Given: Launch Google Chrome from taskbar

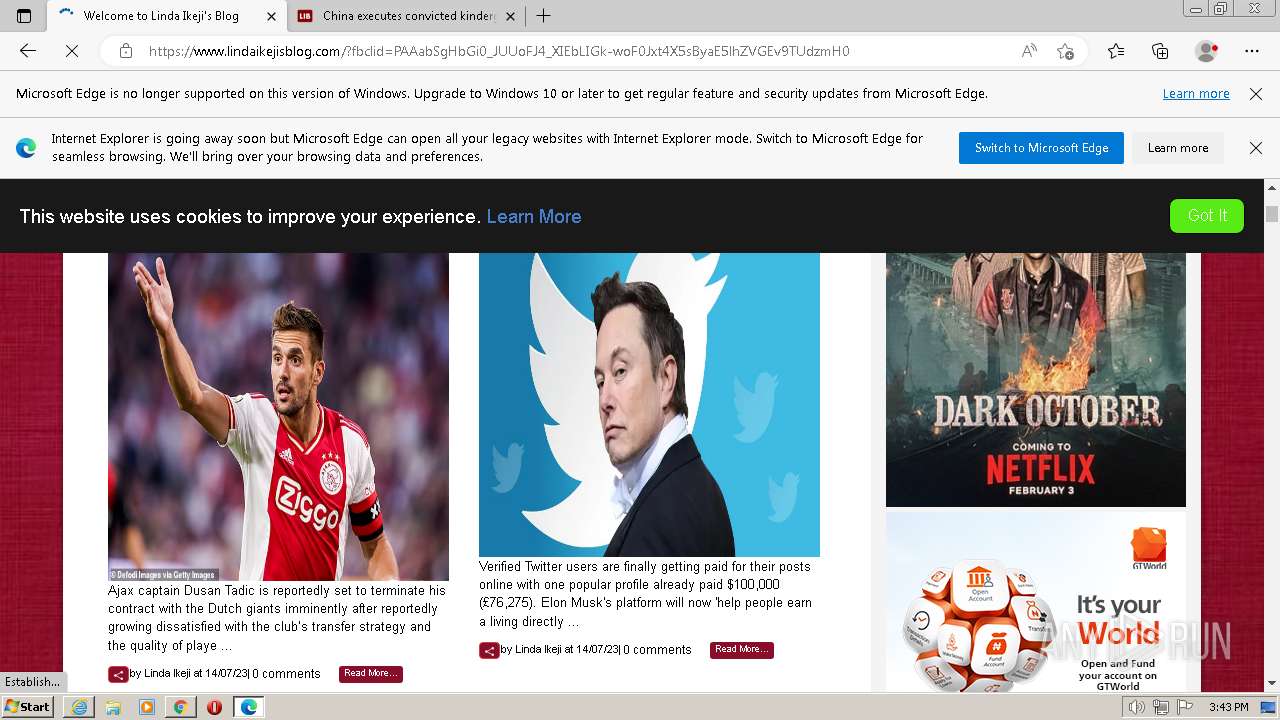Looking at the screenshot, I should click(180, 707).
